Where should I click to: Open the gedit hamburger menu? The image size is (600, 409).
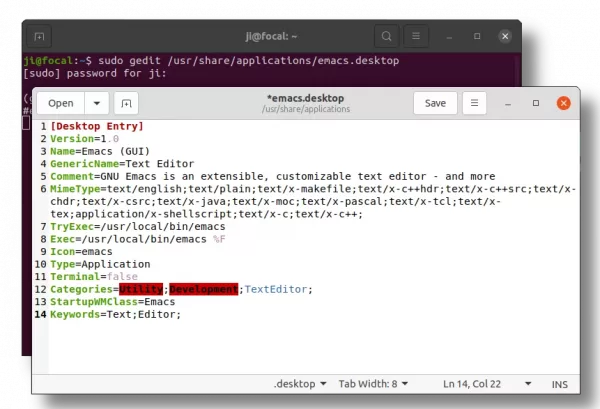(474, 103)
